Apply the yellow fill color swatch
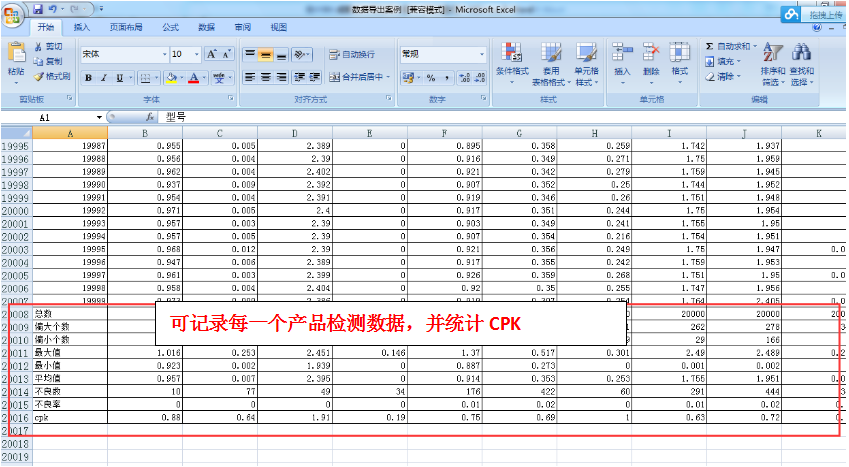 (x=171, y=78)
